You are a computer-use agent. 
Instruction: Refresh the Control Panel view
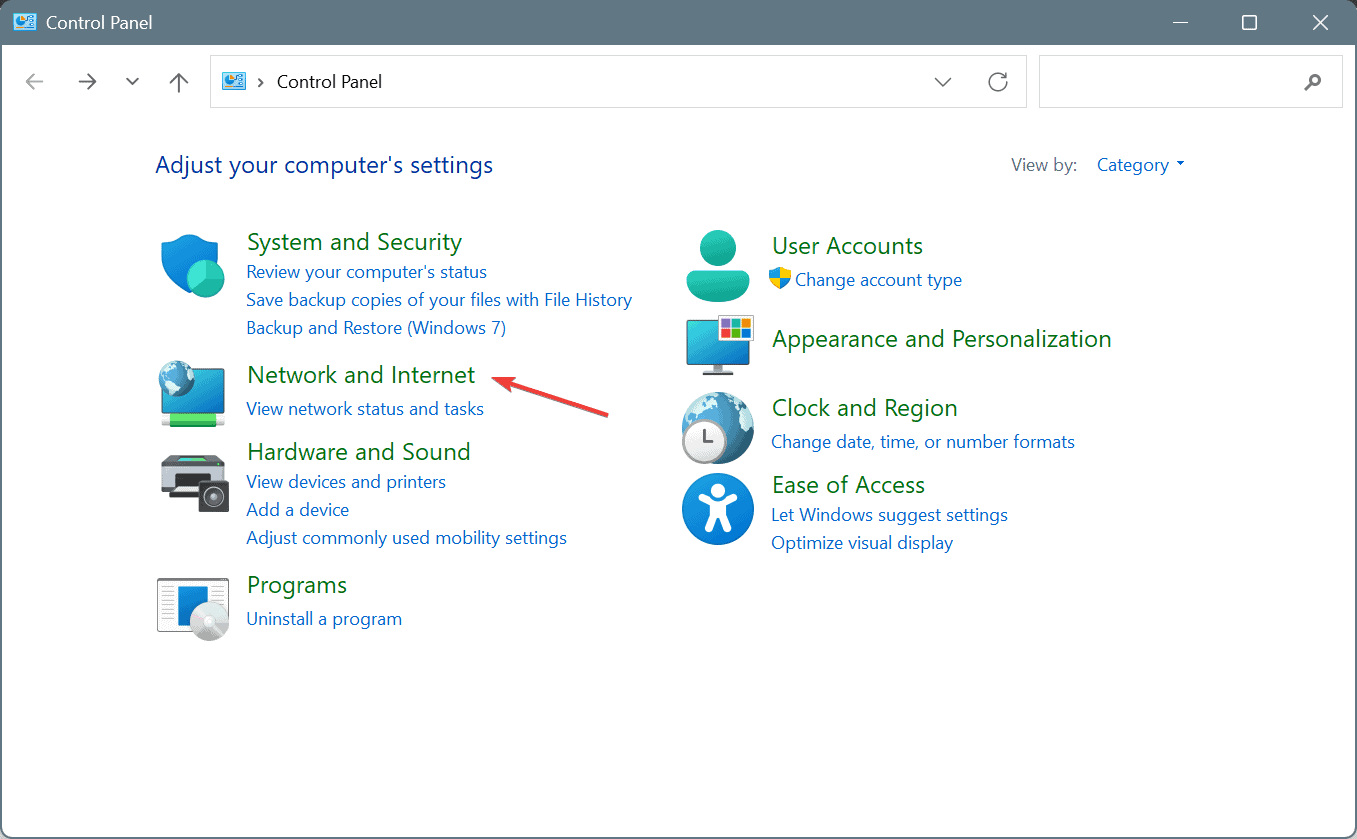point(997,82)
